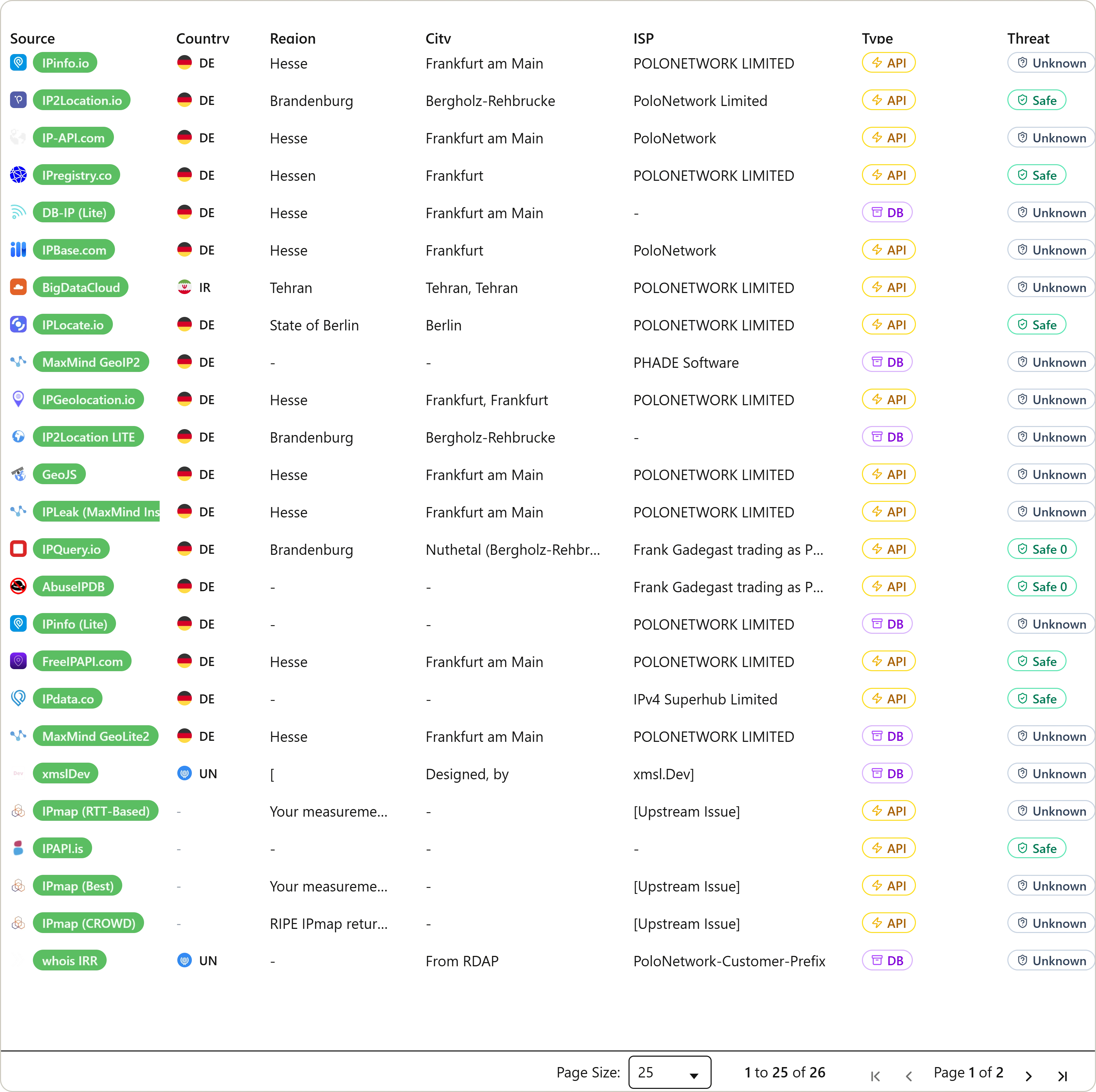Click the FreeIPAPI.com purple icon
This screenshot has height=1092, width=1096.
pyautogui.click(x=19, y=661)
